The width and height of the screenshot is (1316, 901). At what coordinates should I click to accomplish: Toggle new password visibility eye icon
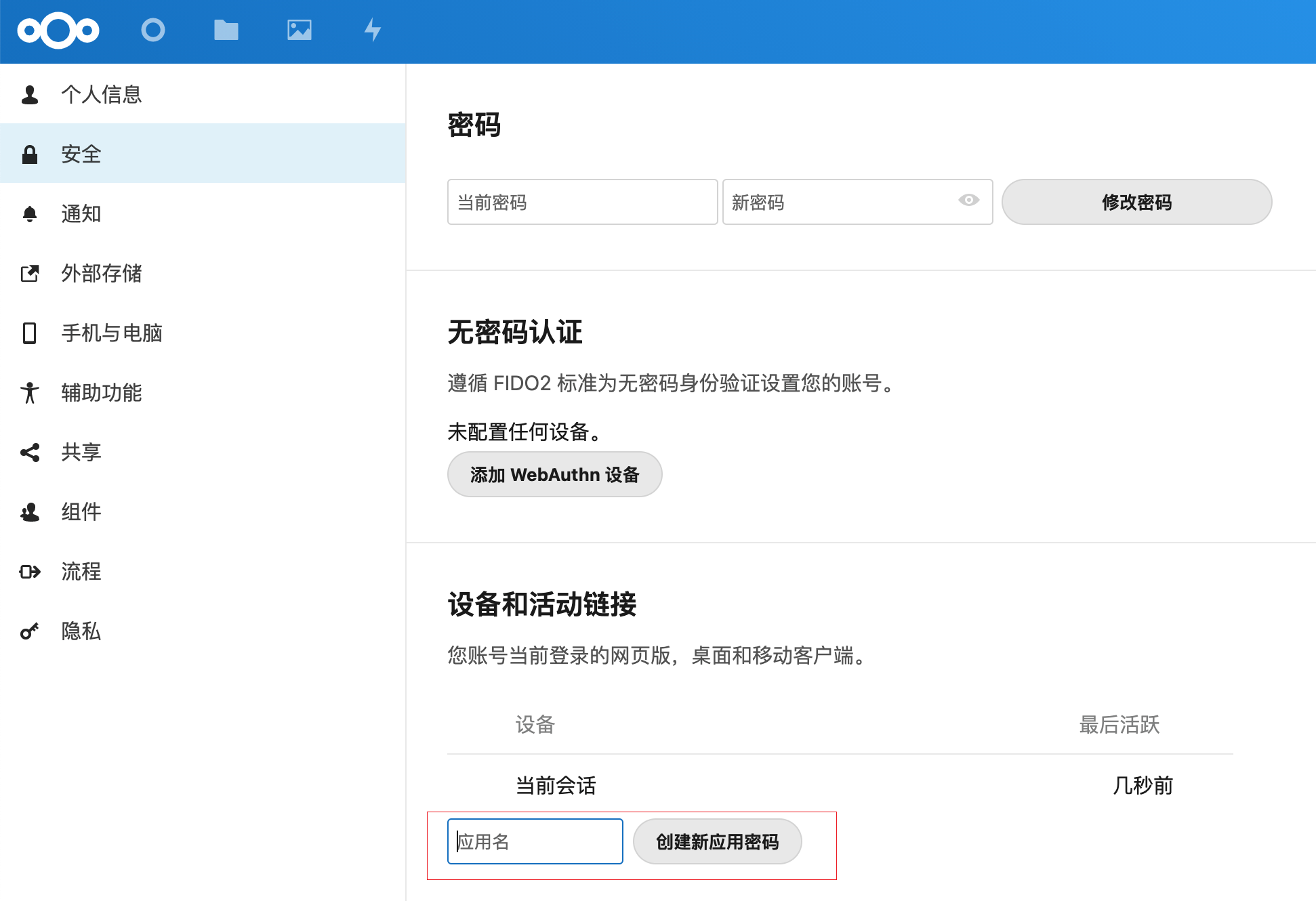point(968,200)
